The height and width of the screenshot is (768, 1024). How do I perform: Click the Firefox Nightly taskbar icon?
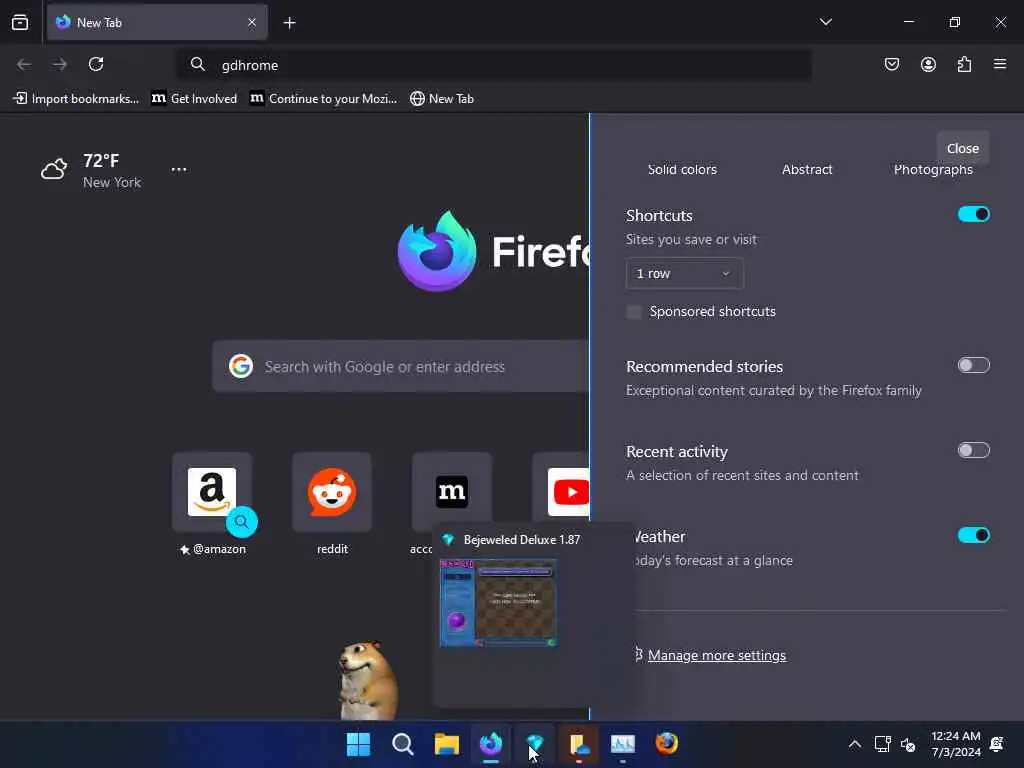pyautogui.click(x=490, y=744)
